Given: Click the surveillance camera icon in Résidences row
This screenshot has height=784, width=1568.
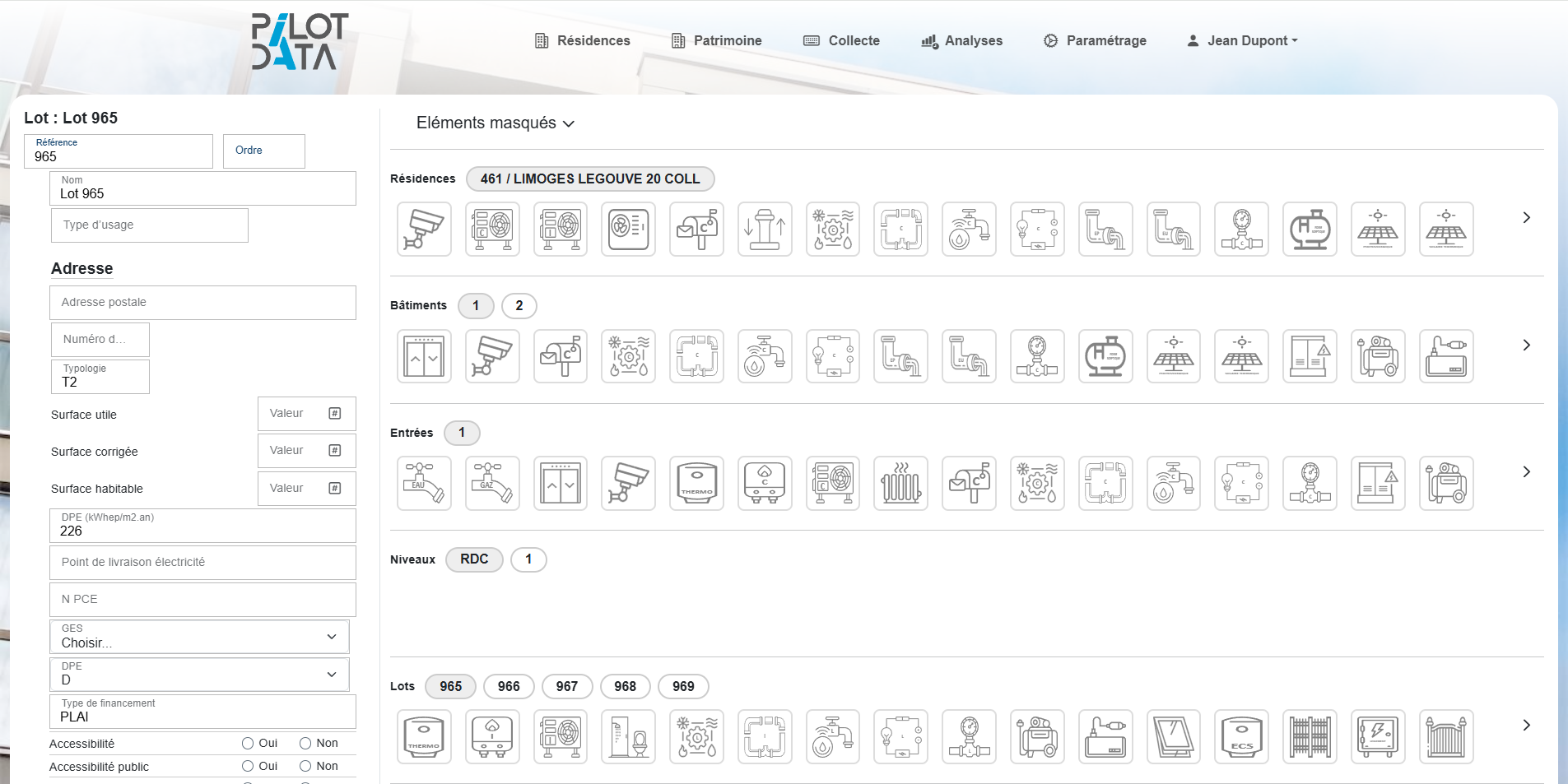Looking at the screenshot, I should 424,229.
